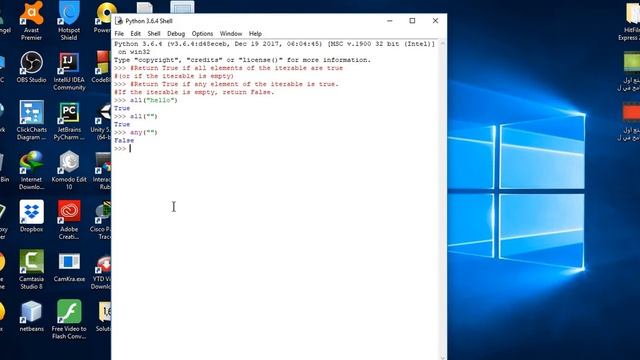Open Avast Premier desktop icon
The image size is (640, 360).
[x=31, y=21]
